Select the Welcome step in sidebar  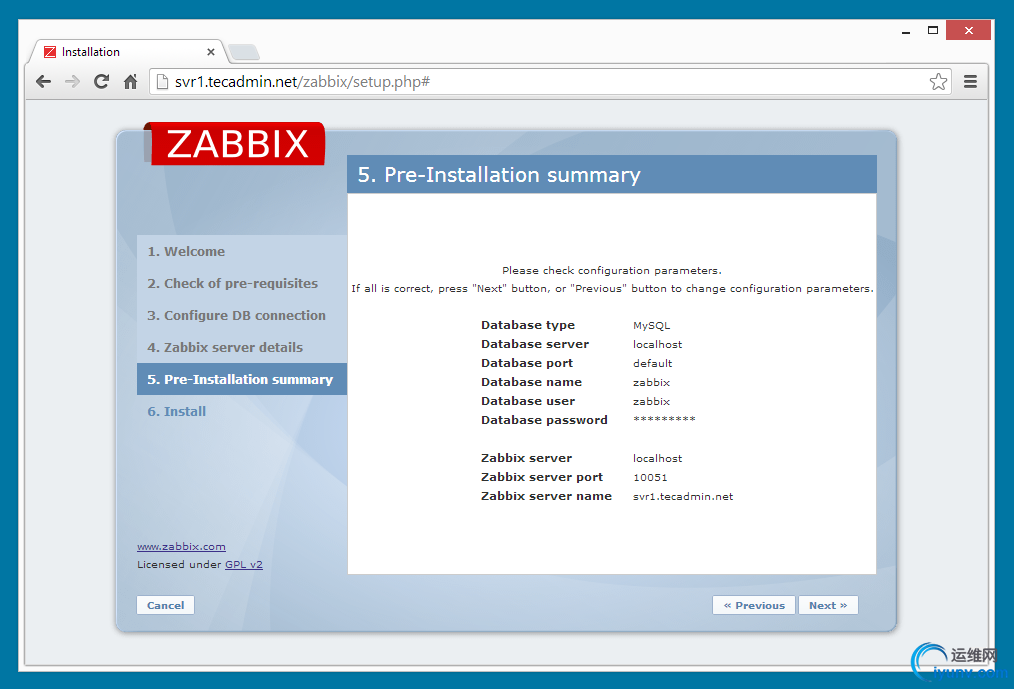click(185, 251)
